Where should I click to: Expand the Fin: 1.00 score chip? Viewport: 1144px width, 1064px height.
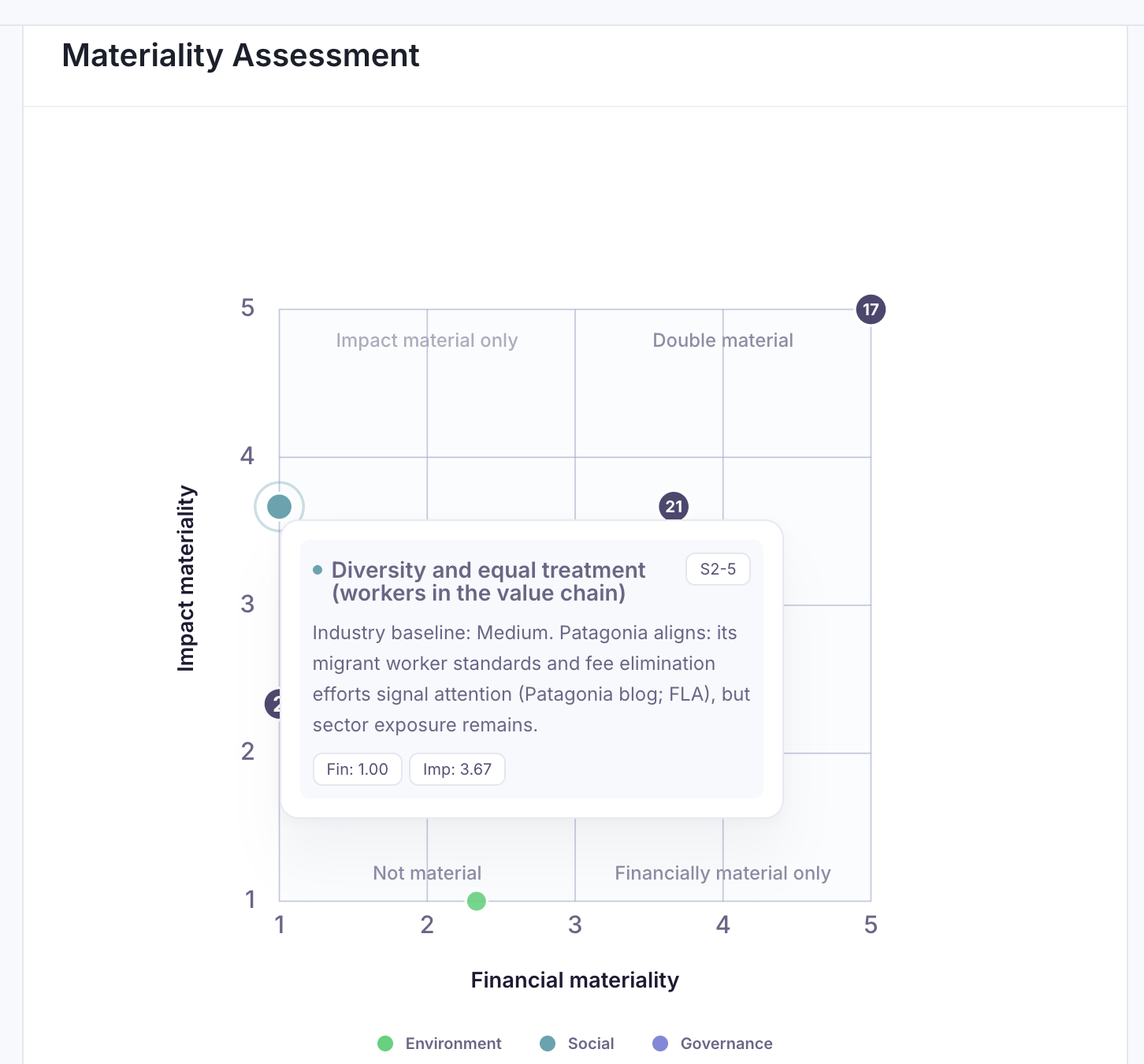point(357,769)
